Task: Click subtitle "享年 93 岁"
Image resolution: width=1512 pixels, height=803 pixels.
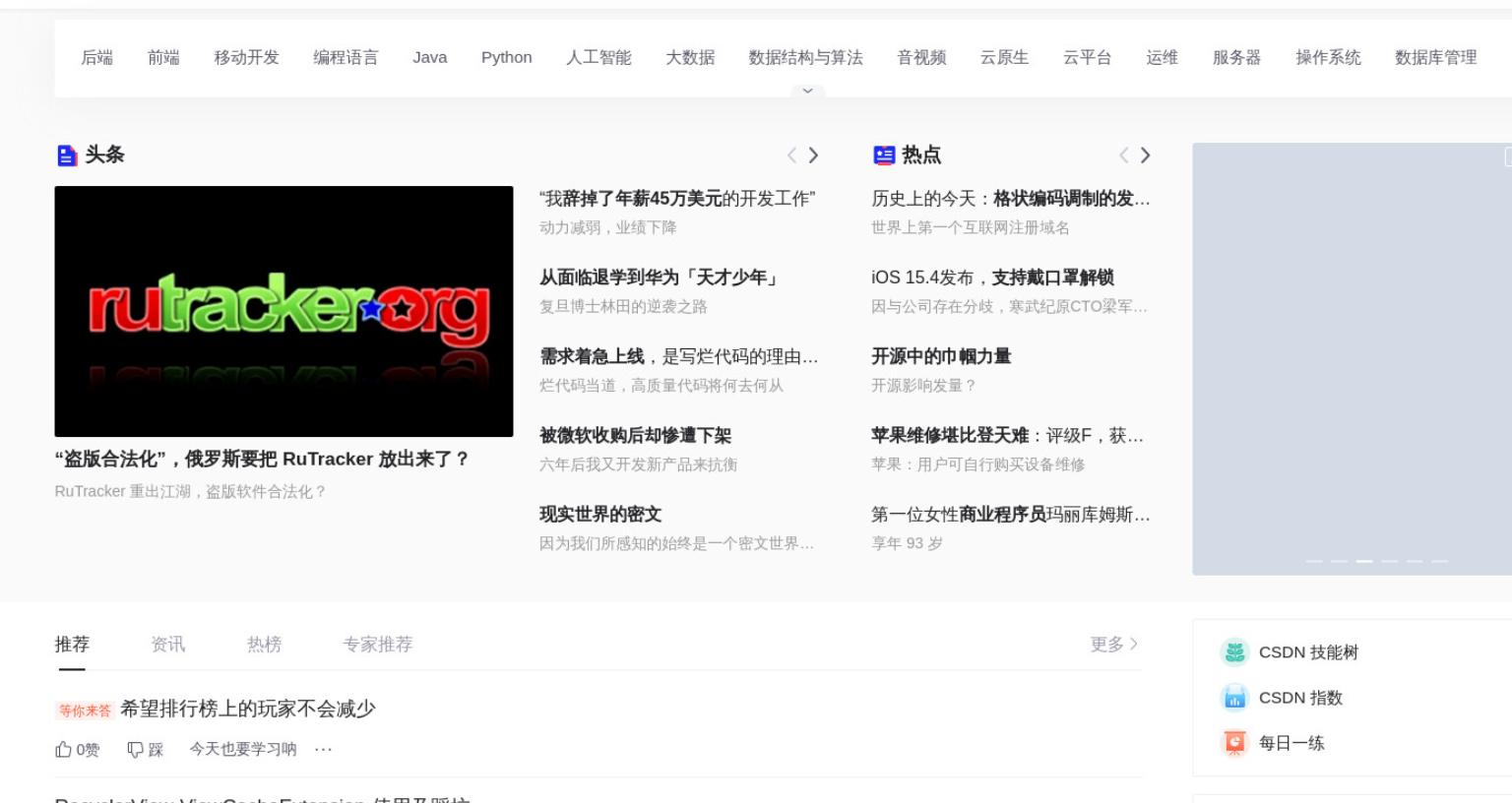Action: coord(907,543)
